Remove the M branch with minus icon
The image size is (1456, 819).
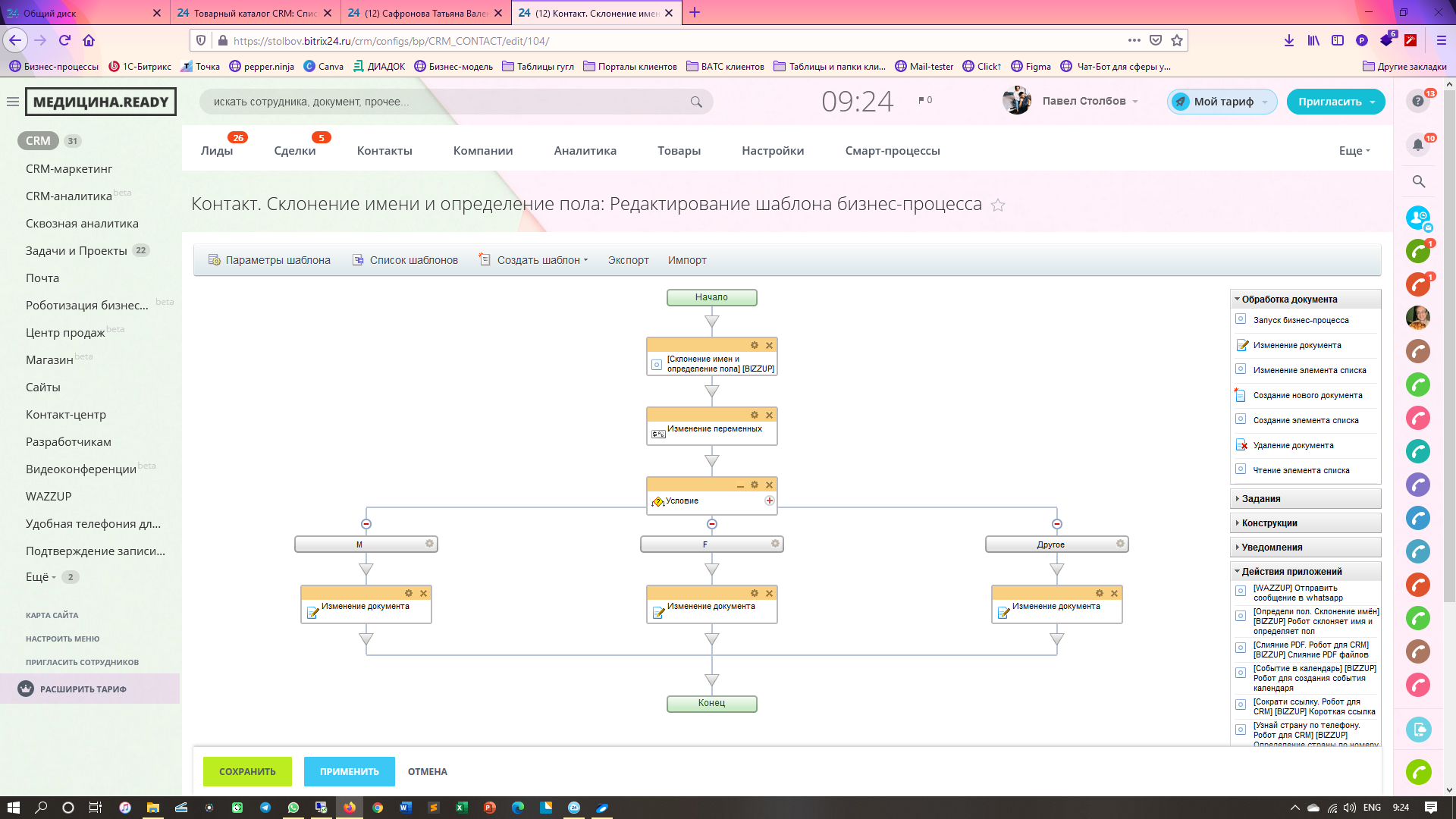coord(366,524)
